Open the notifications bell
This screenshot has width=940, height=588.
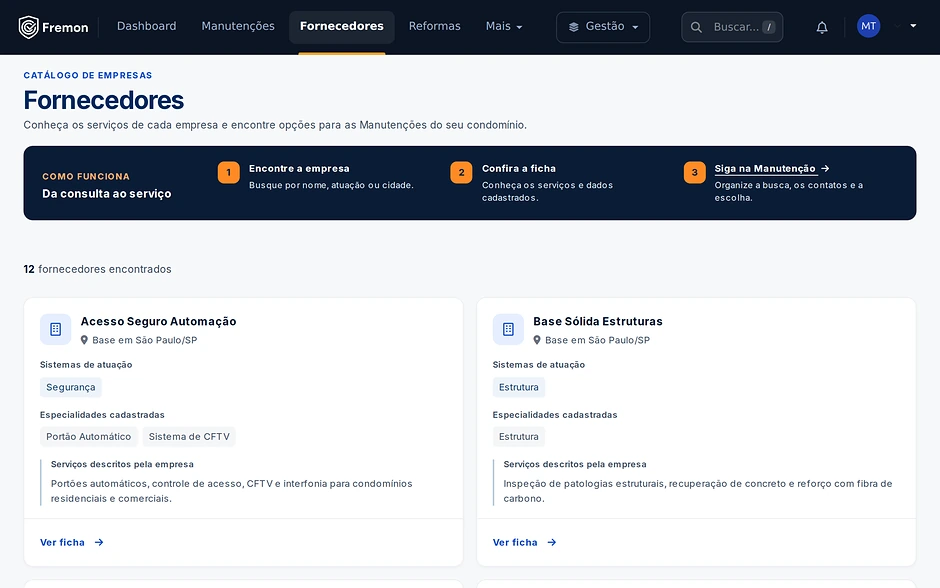pyautogui.click(x=822, y=27)
